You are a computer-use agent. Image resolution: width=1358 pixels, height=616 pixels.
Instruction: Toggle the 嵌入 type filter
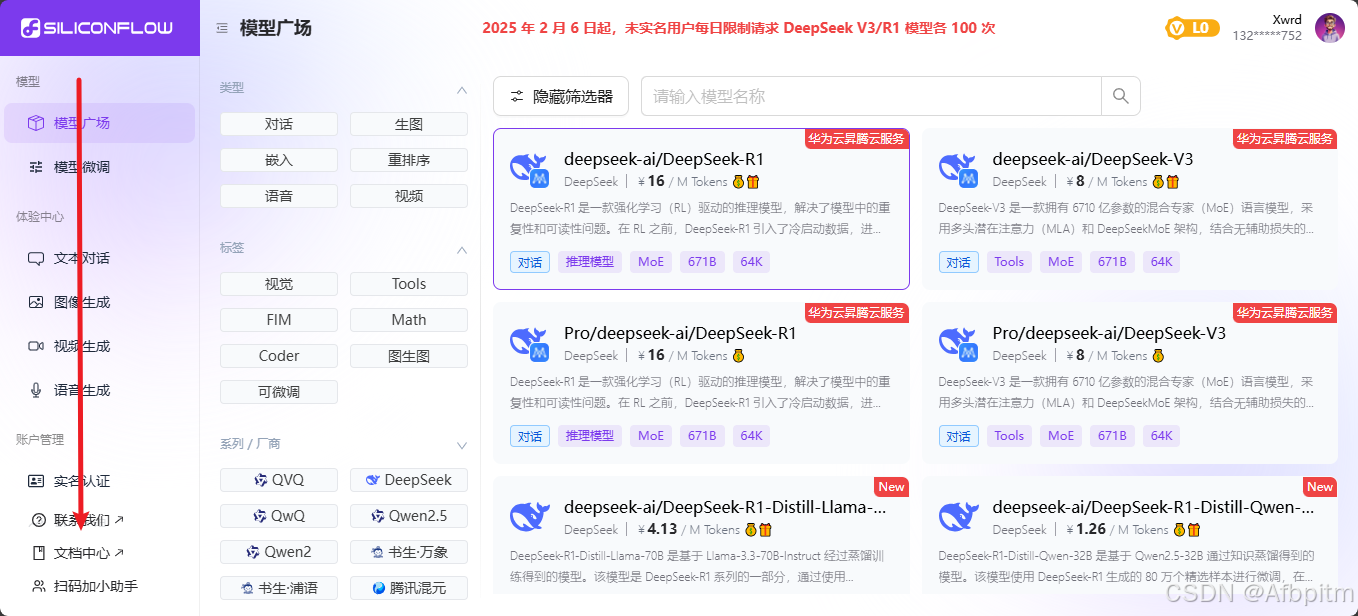click(x=279, y=160)
